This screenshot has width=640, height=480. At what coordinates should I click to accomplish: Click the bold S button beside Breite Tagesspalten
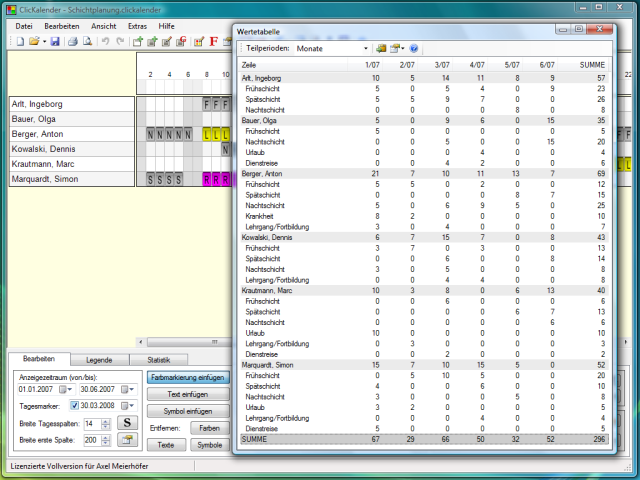pos(128,424)
